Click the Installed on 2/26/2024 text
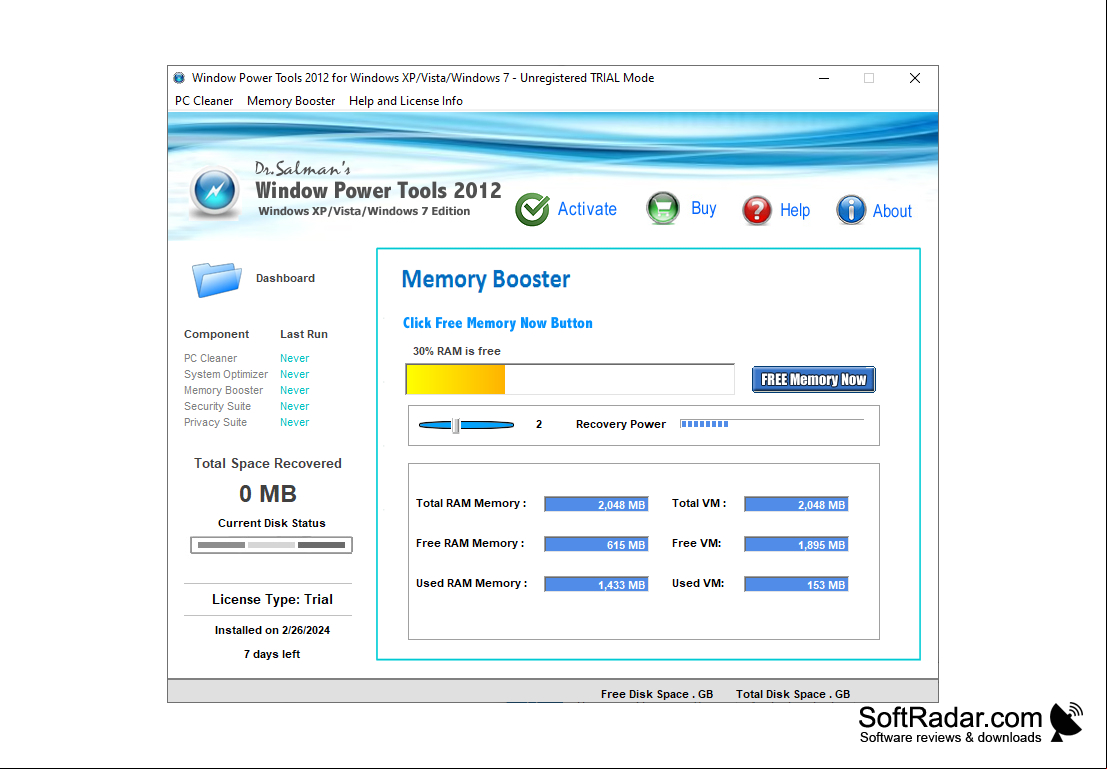Viewport: 1107px width, 769px height. (x=273, y=630)
